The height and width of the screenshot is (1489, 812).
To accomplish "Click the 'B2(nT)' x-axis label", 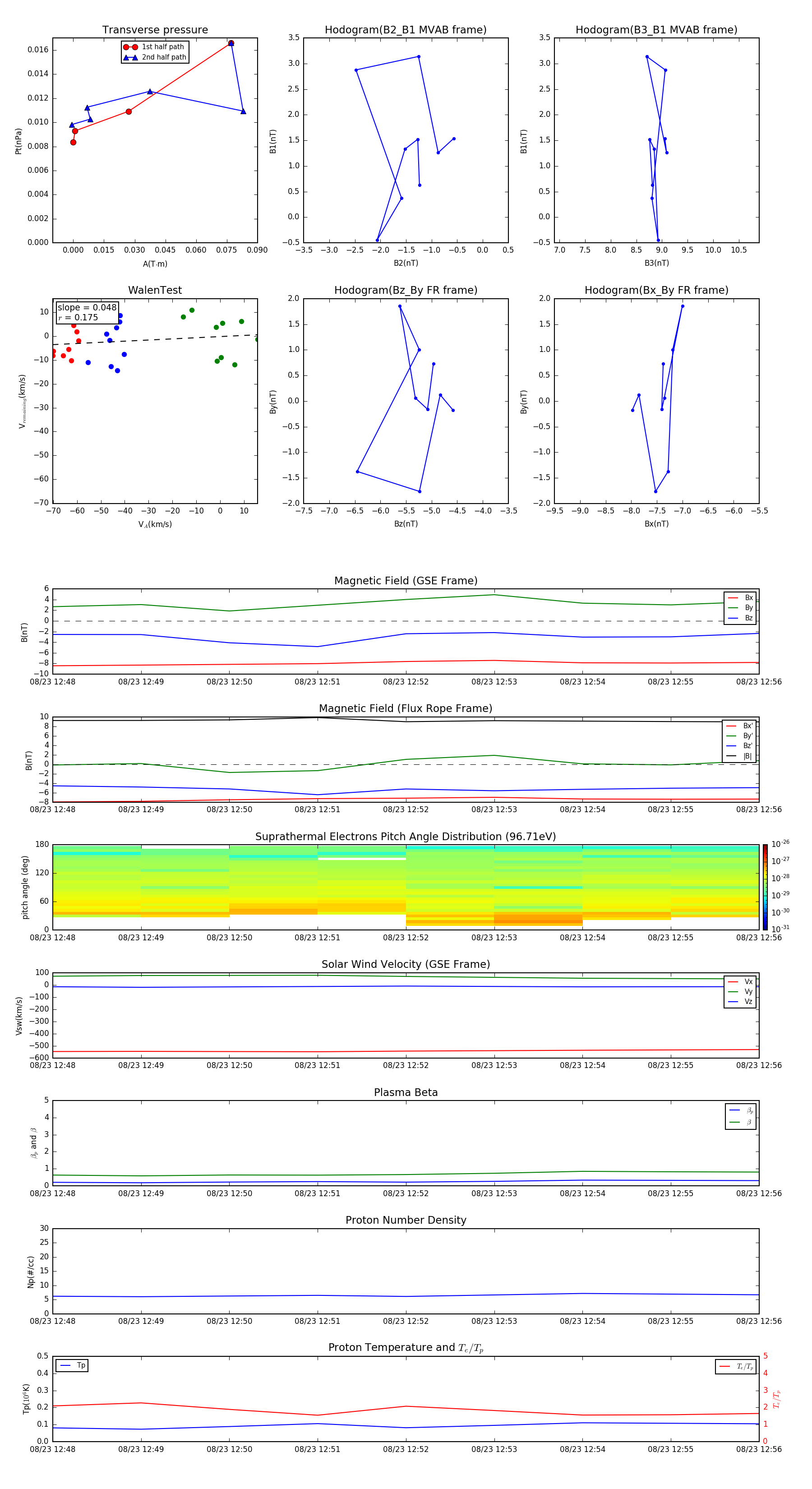I will pos(406,263).
